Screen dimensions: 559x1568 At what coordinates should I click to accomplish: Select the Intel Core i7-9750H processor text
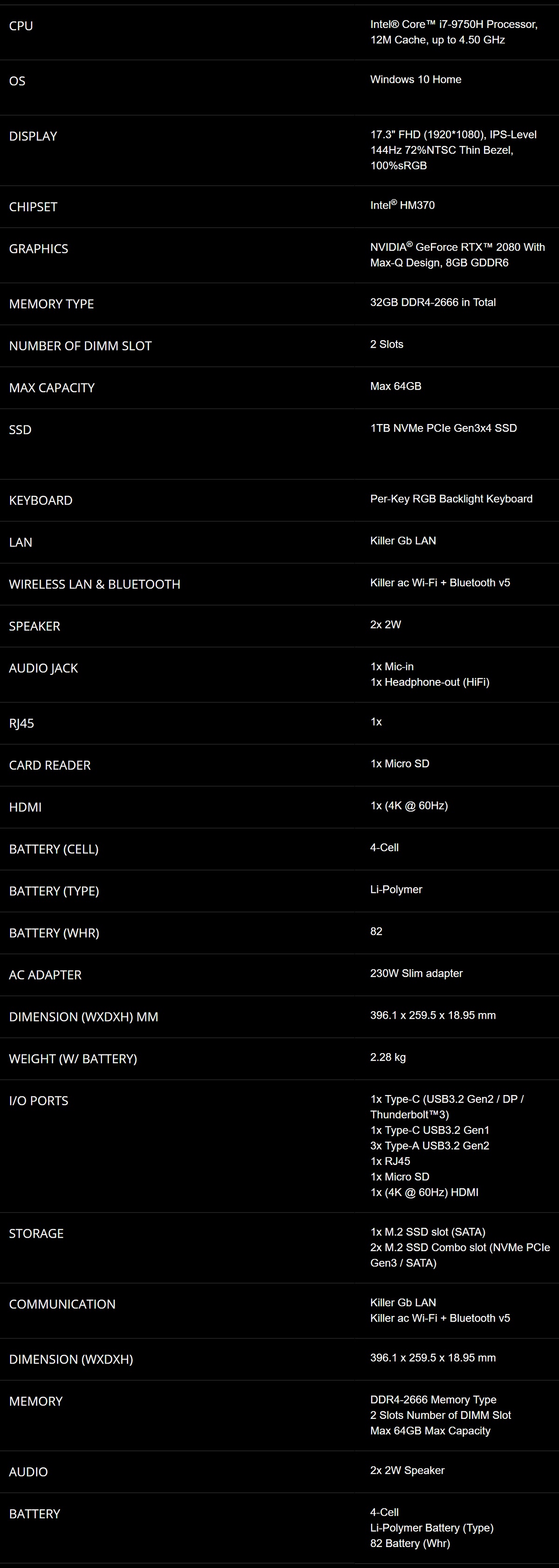pos(454,32)
